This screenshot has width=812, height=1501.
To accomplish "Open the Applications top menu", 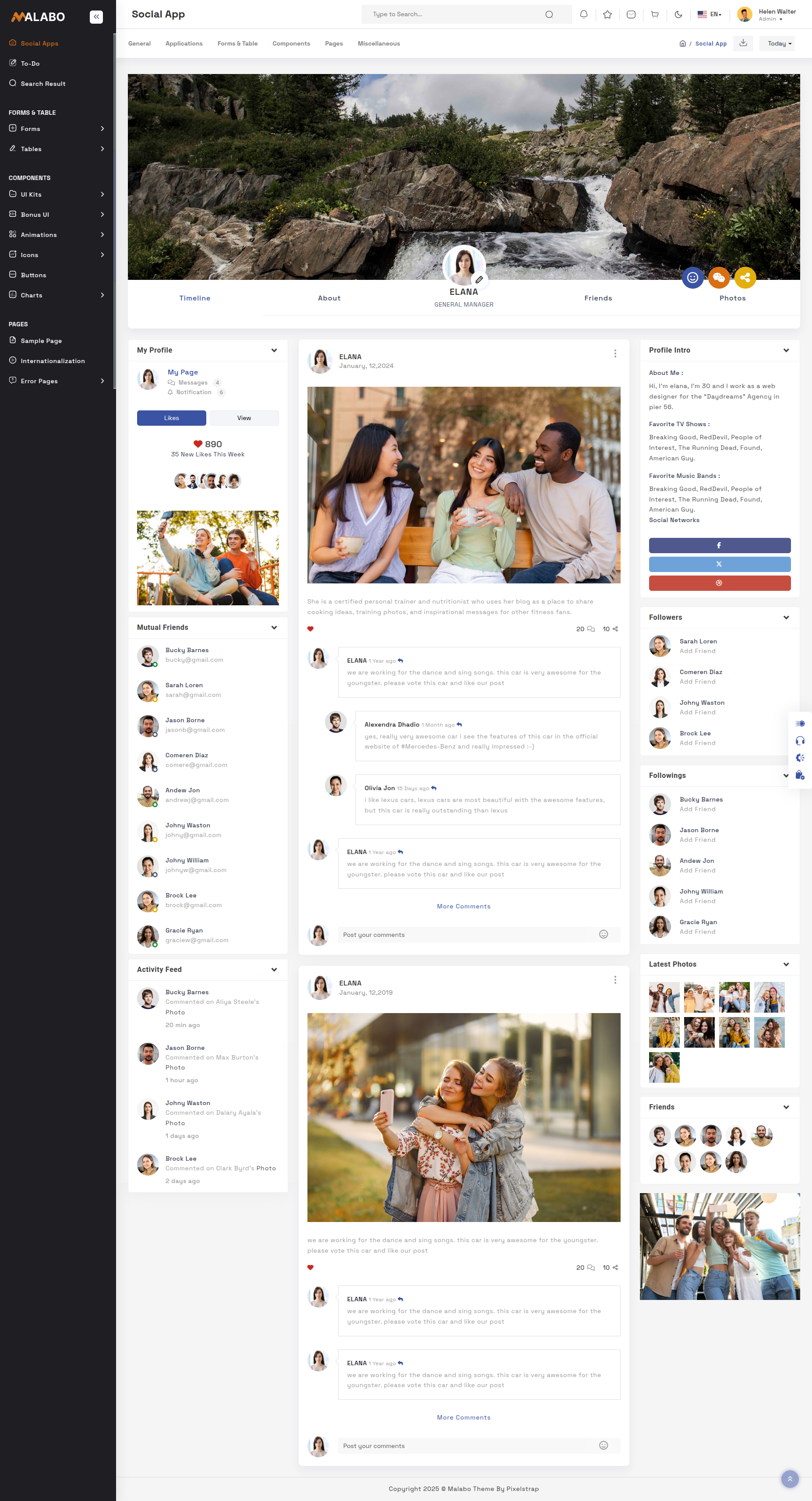I will pos(184,44).
